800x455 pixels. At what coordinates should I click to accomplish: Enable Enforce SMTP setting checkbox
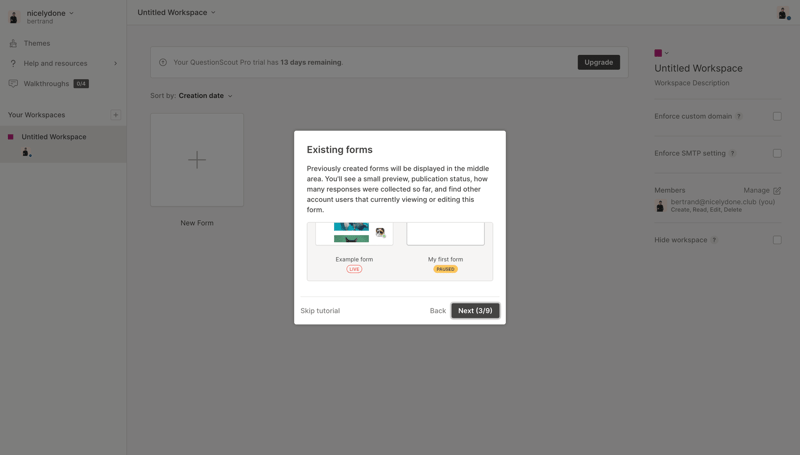(777, 153)
